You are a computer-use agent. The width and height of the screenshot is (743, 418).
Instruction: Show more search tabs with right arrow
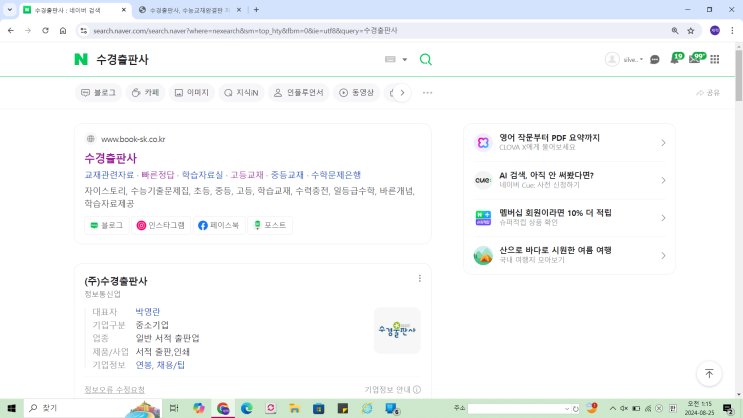(402, 92)
